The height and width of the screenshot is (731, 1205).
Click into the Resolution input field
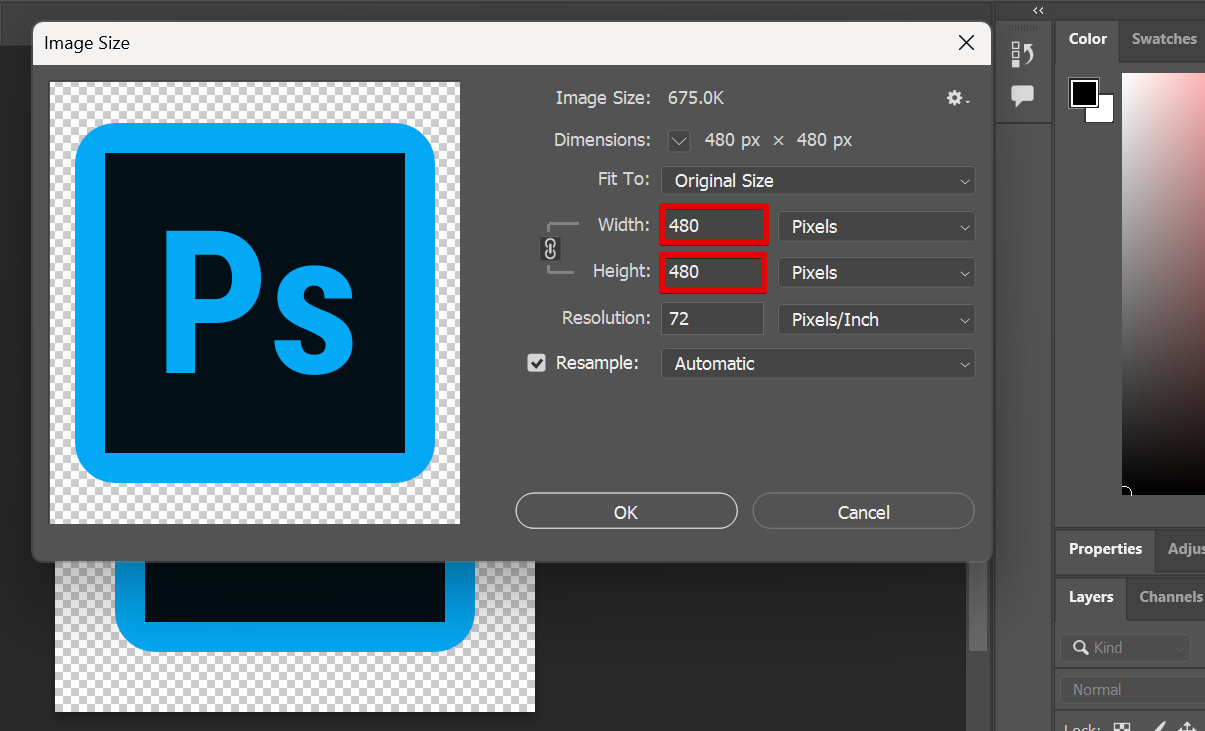pos(712,320)
